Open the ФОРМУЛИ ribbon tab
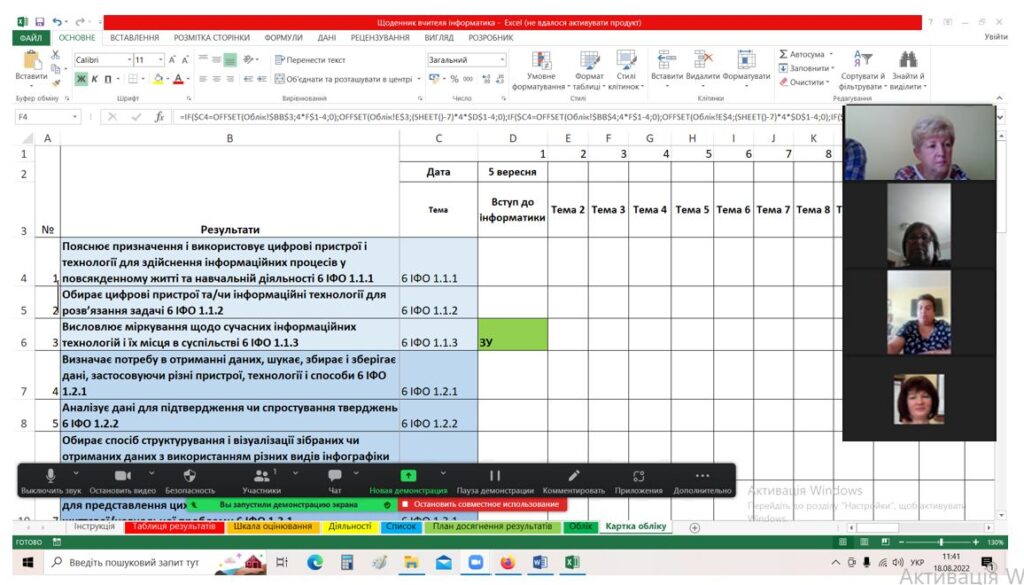This screenshot has width=1024, height=585. [x=283, y=37]
